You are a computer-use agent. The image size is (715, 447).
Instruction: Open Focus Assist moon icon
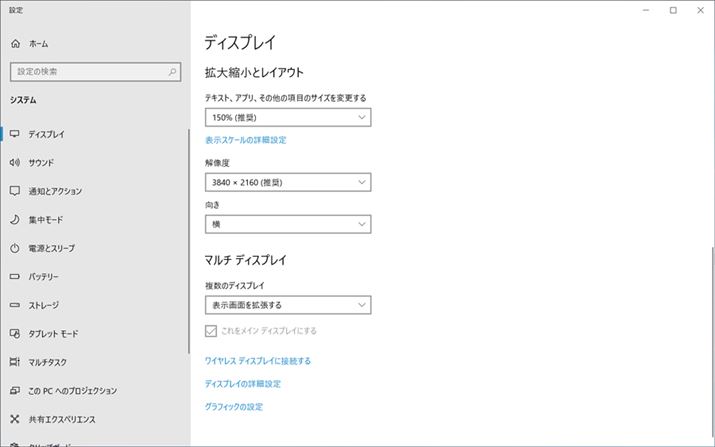pyautogui.click(x=15, y=219)
